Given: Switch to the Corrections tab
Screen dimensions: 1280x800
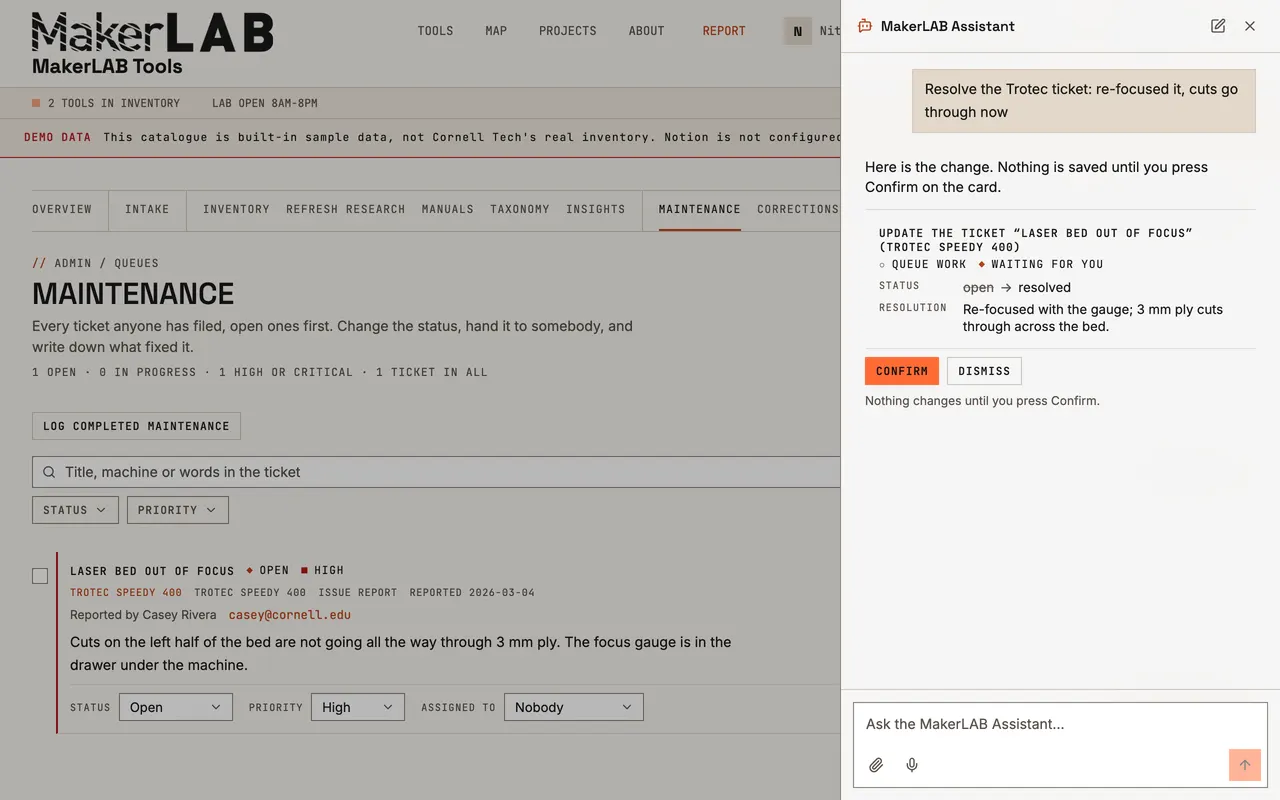Looking at the screenshot, I should (x=798, y=209).
